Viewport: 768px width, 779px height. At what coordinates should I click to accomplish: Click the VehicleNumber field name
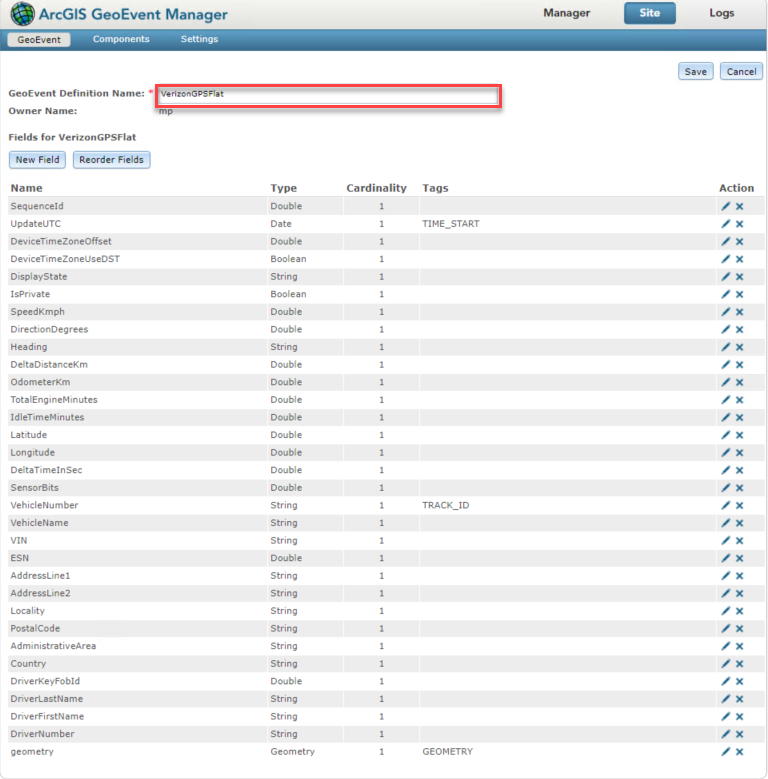point(44,505)
